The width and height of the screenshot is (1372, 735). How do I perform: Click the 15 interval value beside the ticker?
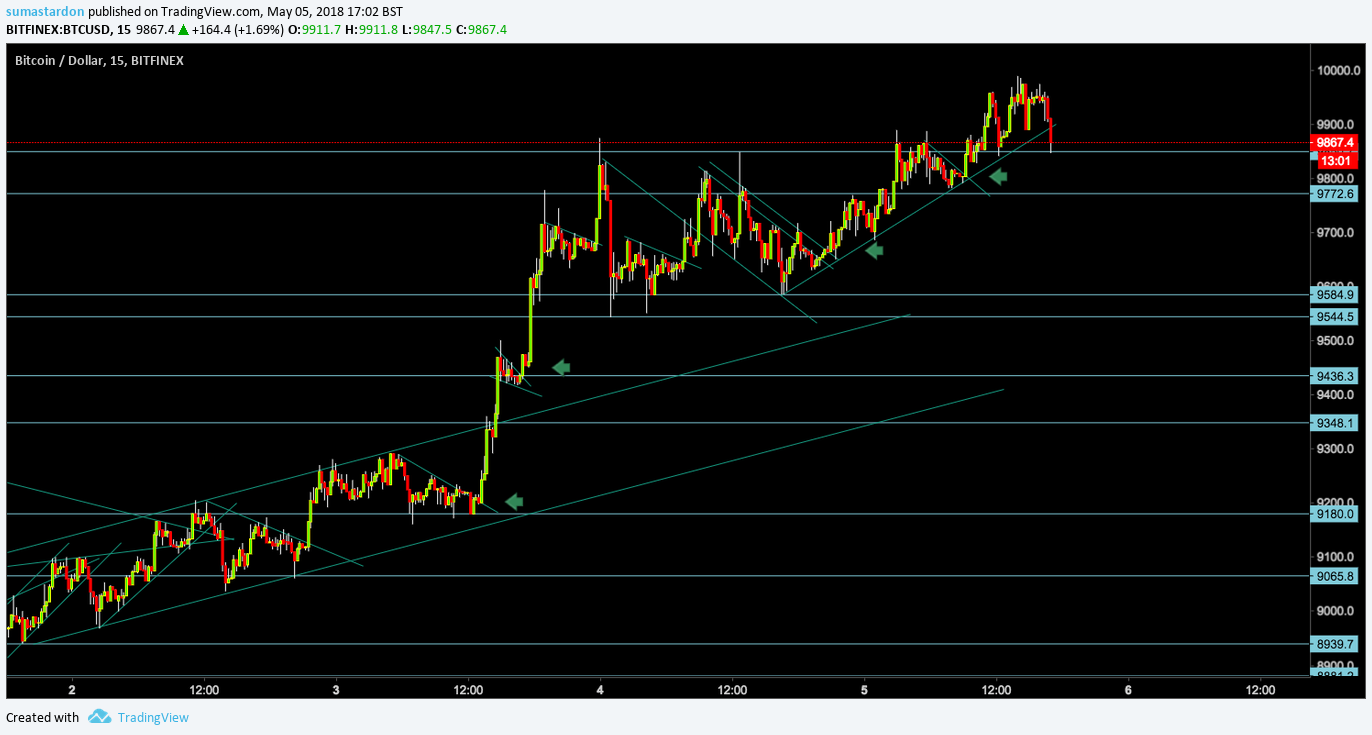(x=124, y=30)
